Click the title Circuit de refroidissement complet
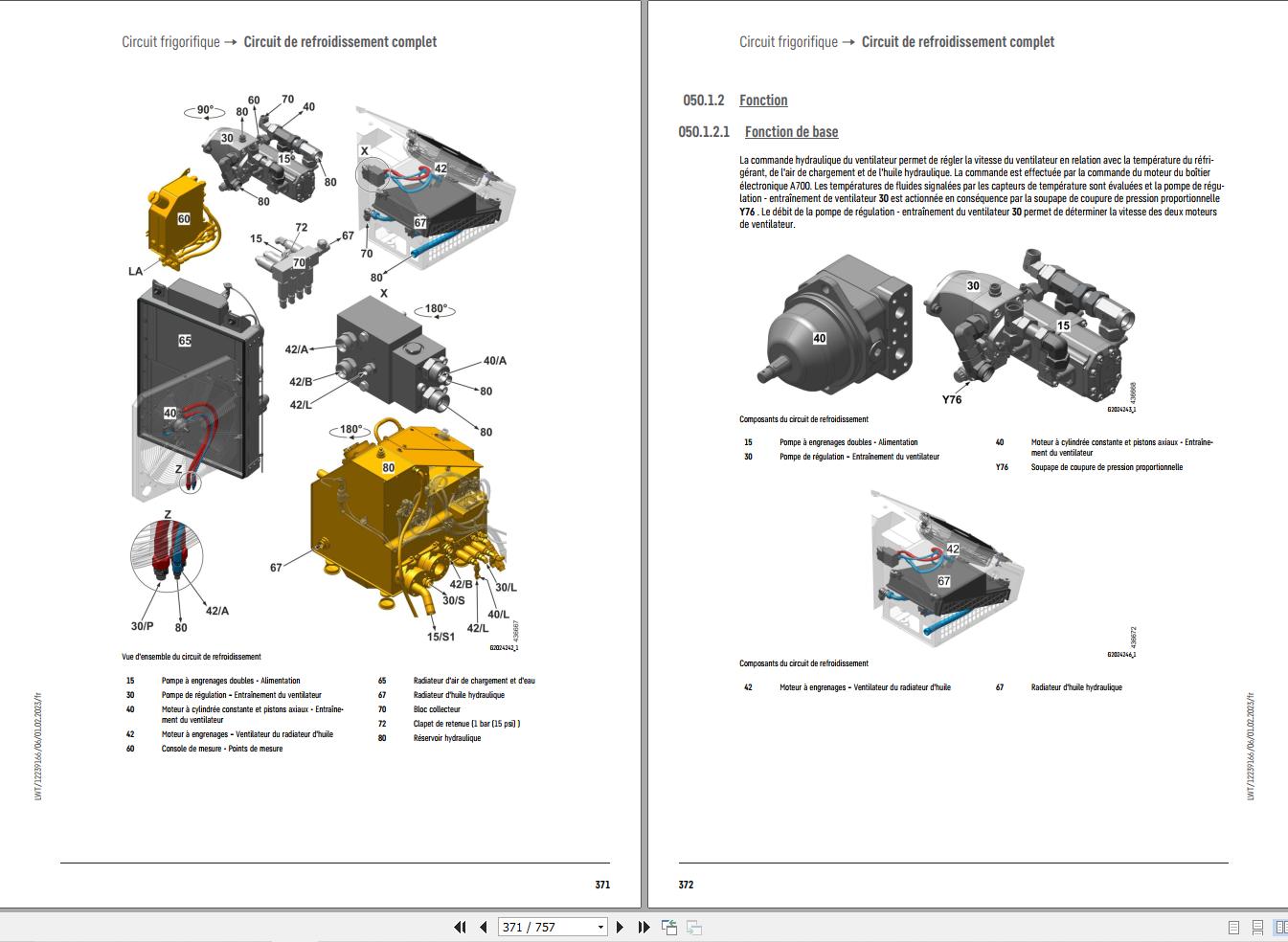Screen dimensions: 1288x942 pyautogui.click(x=340, y=41)
